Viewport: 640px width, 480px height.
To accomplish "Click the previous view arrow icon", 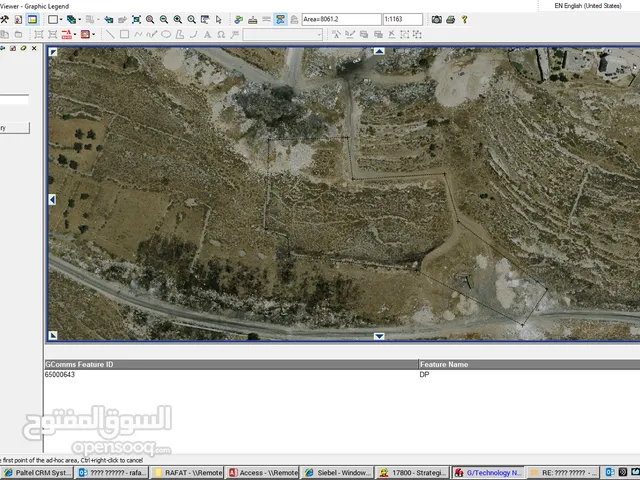I will tap(109, 19).
